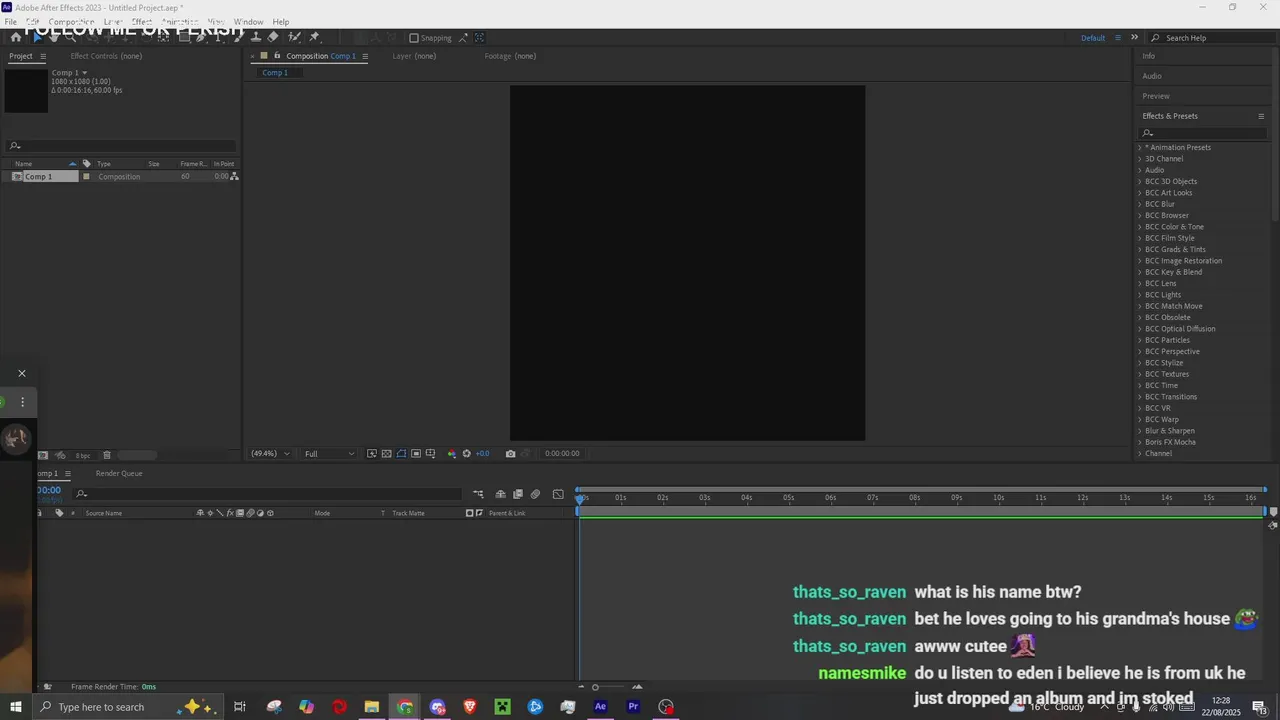Open the Effects & Presets panel menu
The image size is (1280, 720).
[x=1261, y=116]
